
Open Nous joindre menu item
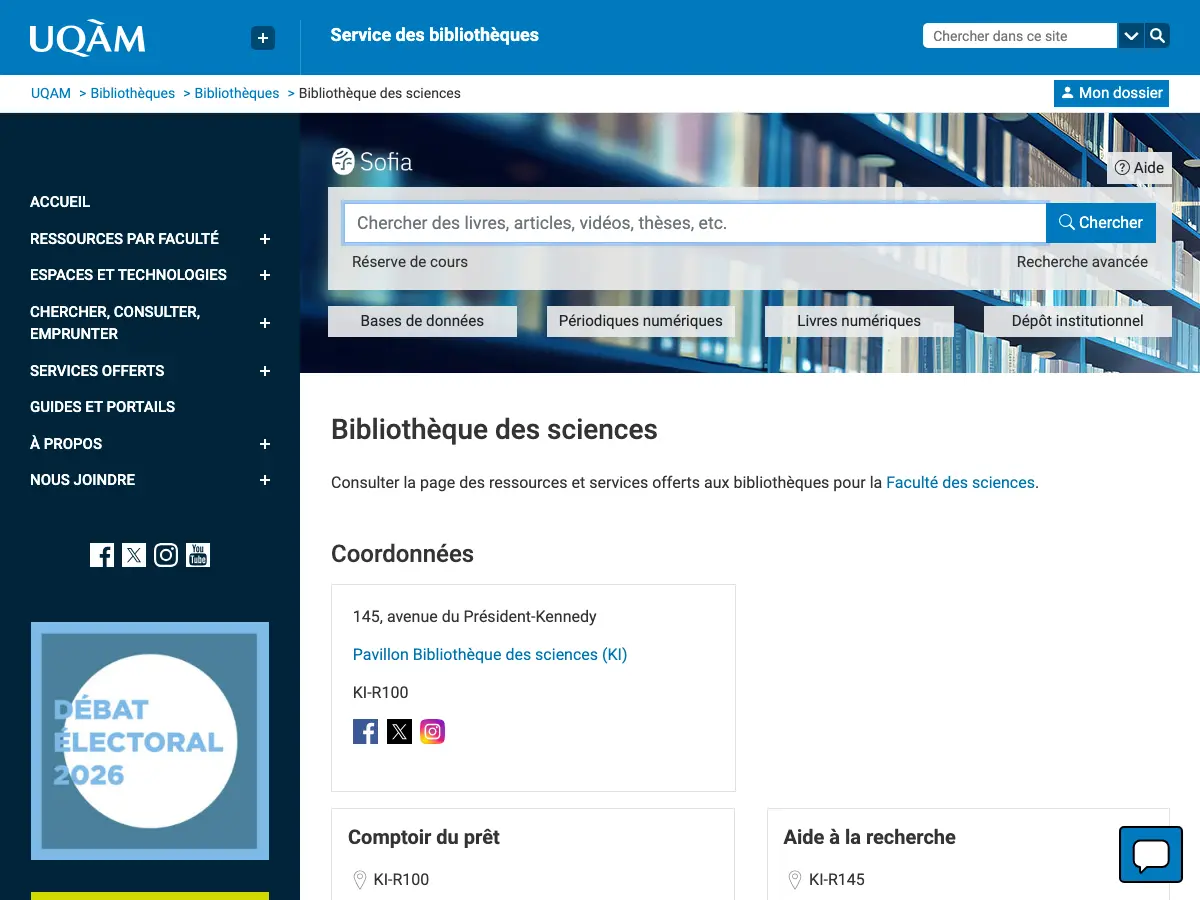click(x=82, y=480)
